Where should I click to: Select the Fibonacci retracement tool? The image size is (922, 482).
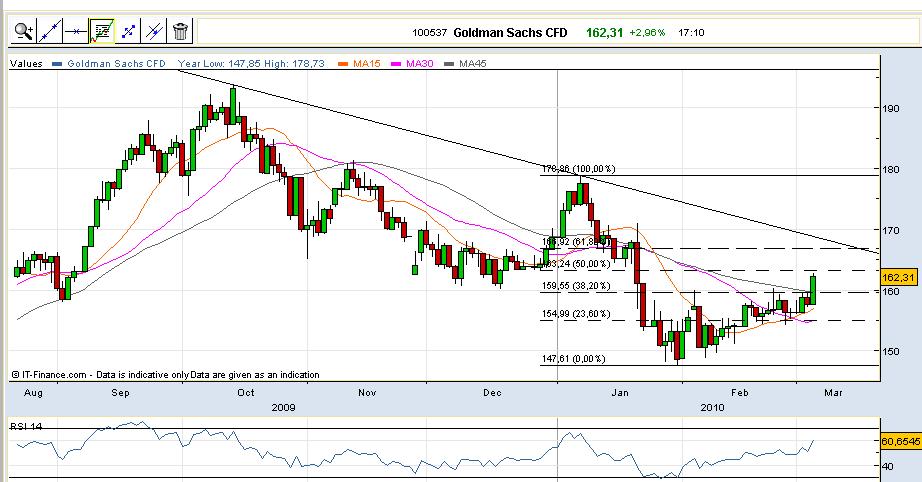click(x=102, y=31)
